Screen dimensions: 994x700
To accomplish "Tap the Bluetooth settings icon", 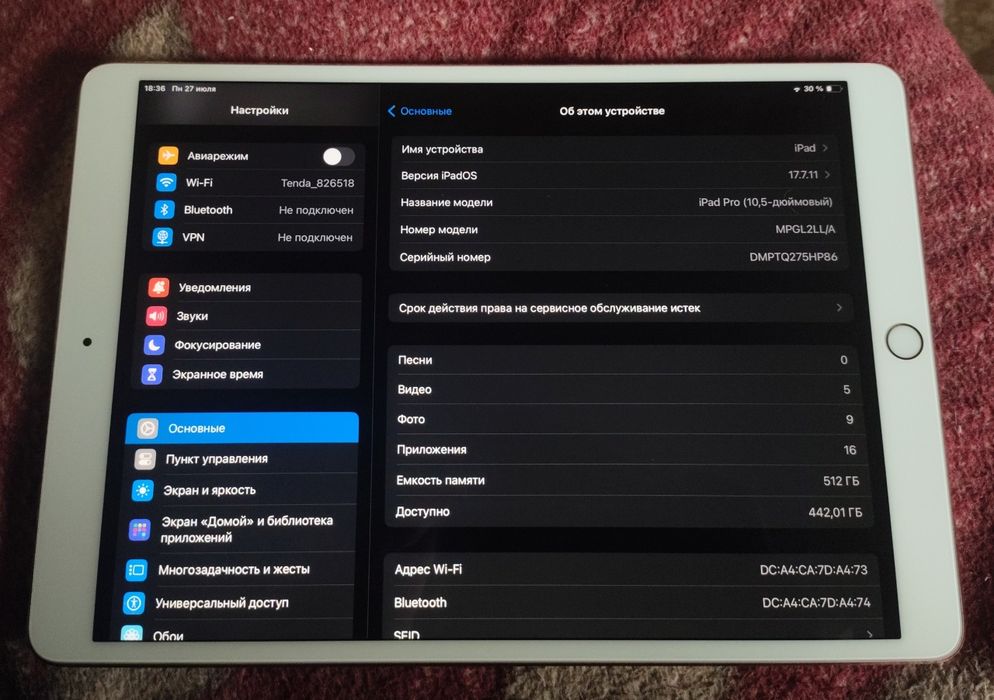I will pyautogui.click(x=164, y=209).
